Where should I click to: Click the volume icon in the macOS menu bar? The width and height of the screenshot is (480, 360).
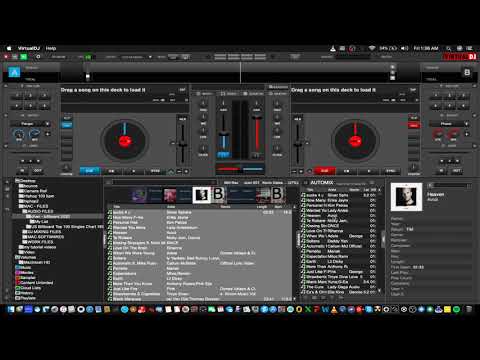coord(404,48)
